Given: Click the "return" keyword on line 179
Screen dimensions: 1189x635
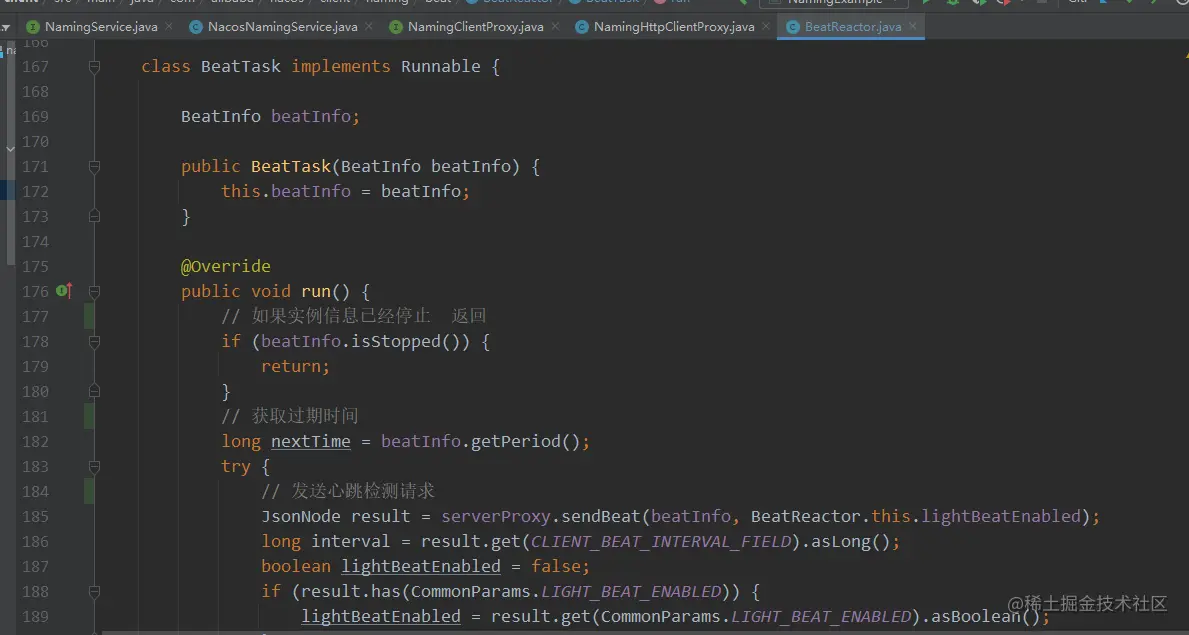Looking at the screenshot, I should (x=291, y=366).
